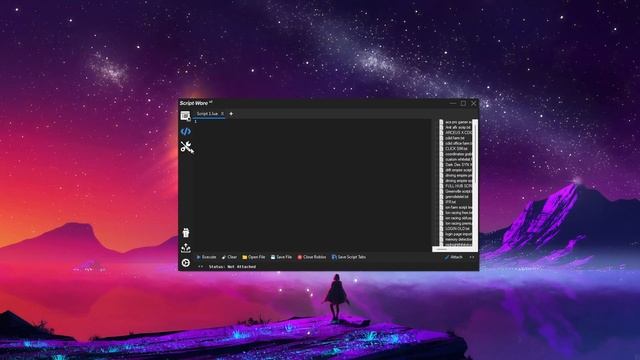Add a new script tab with plus
Screen dimensions: 640x360
tap(231, 114)
